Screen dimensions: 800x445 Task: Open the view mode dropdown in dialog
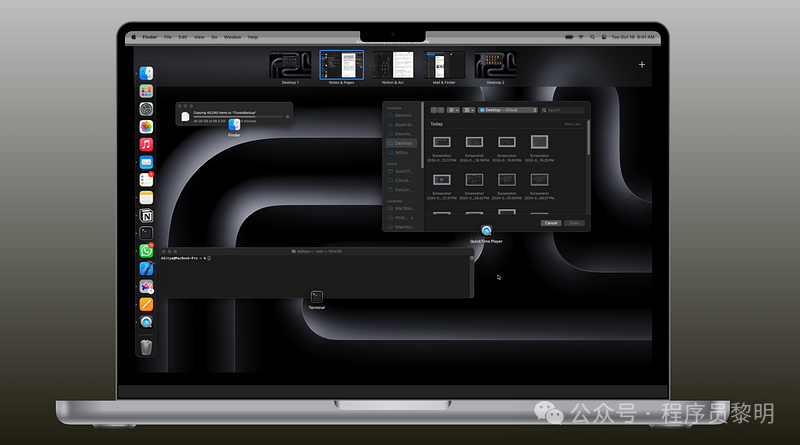pyautogui.click(x=453, y=110)
